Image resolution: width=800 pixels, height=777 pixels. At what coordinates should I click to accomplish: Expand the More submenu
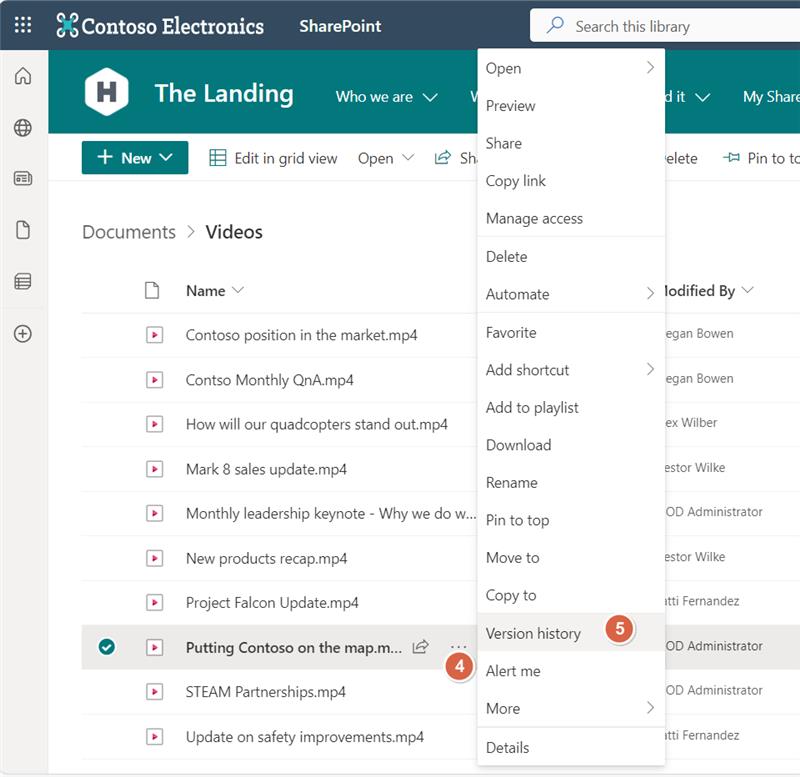(x=650, y=708)
